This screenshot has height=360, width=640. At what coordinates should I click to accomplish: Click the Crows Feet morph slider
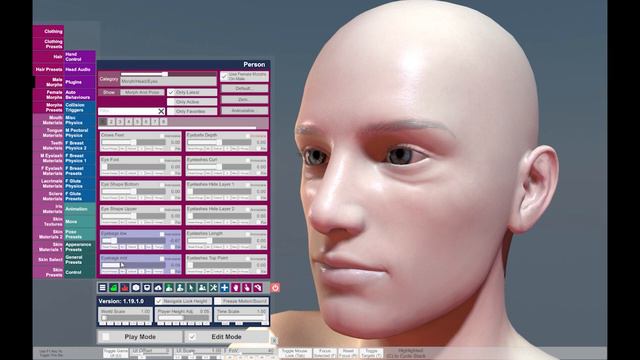point(134,142)
